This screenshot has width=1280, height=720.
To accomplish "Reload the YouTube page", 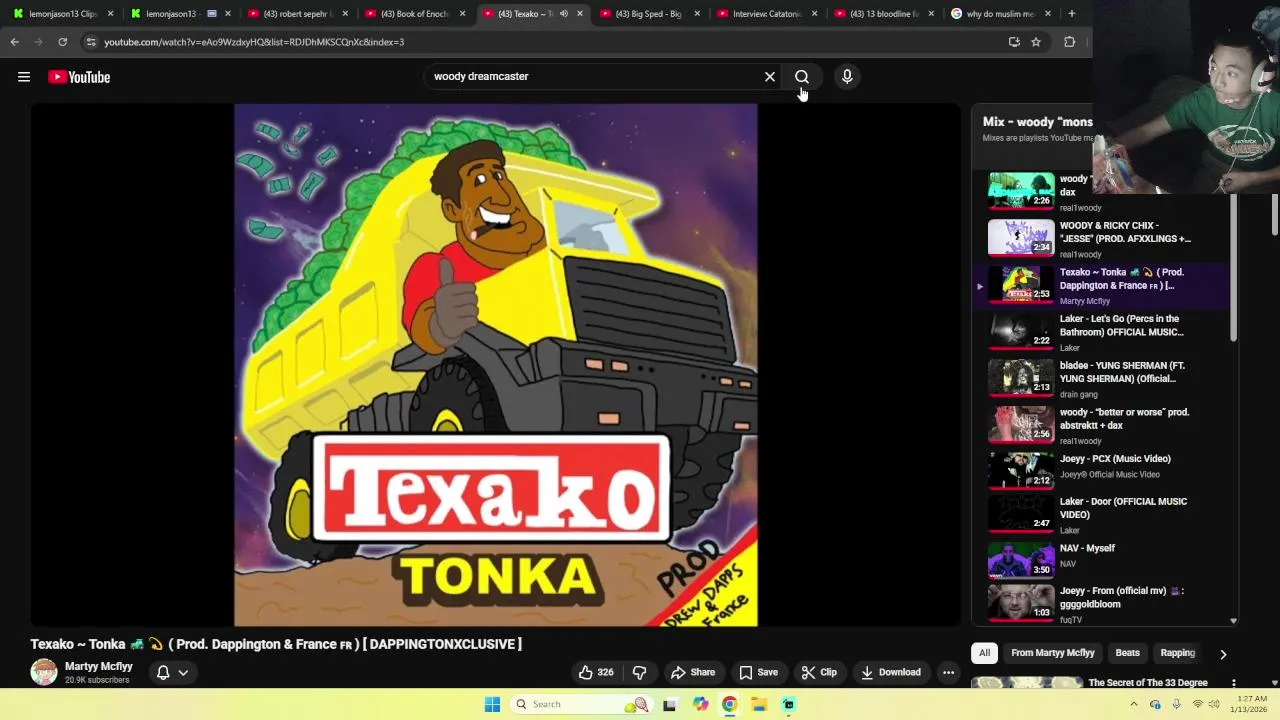I will (62, 42).
